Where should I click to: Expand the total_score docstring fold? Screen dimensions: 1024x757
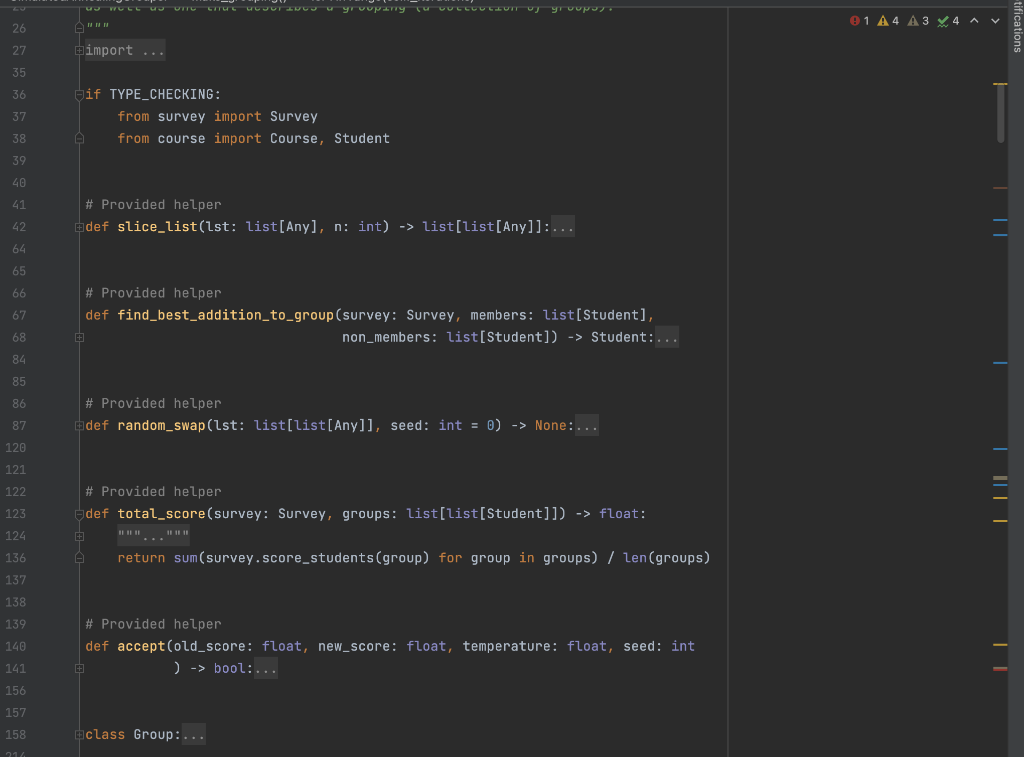[x=79, y=536]
